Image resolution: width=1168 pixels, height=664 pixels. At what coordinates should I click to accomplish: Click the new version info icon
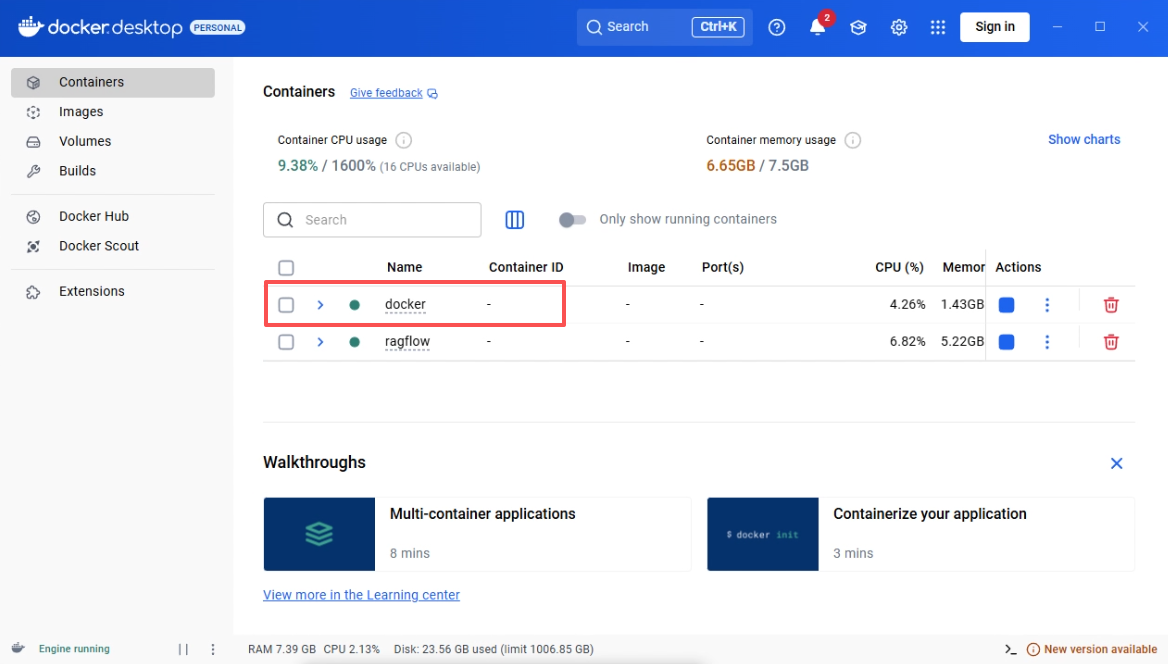(x=1033, y=649)
